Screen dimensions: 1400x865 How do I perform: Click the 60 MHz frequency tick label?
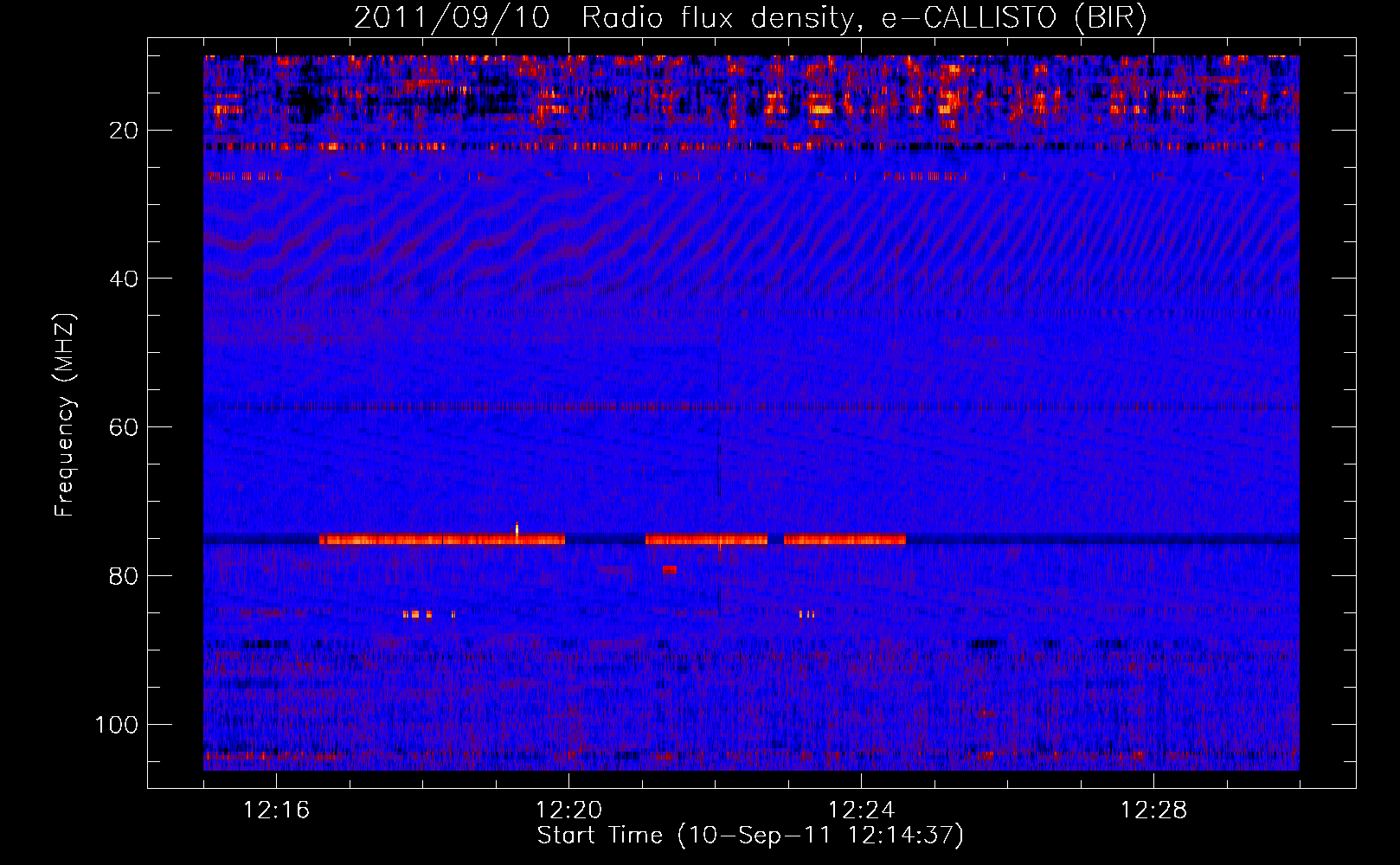pyautogui.click(x=125, y=427)
